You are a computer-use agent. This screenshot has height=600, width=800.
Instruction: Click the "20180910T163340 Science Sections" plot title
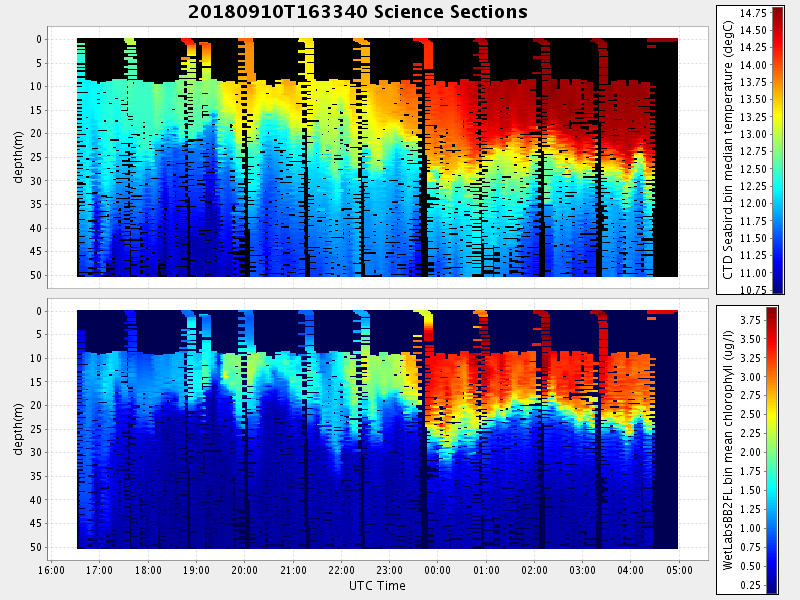358,12
